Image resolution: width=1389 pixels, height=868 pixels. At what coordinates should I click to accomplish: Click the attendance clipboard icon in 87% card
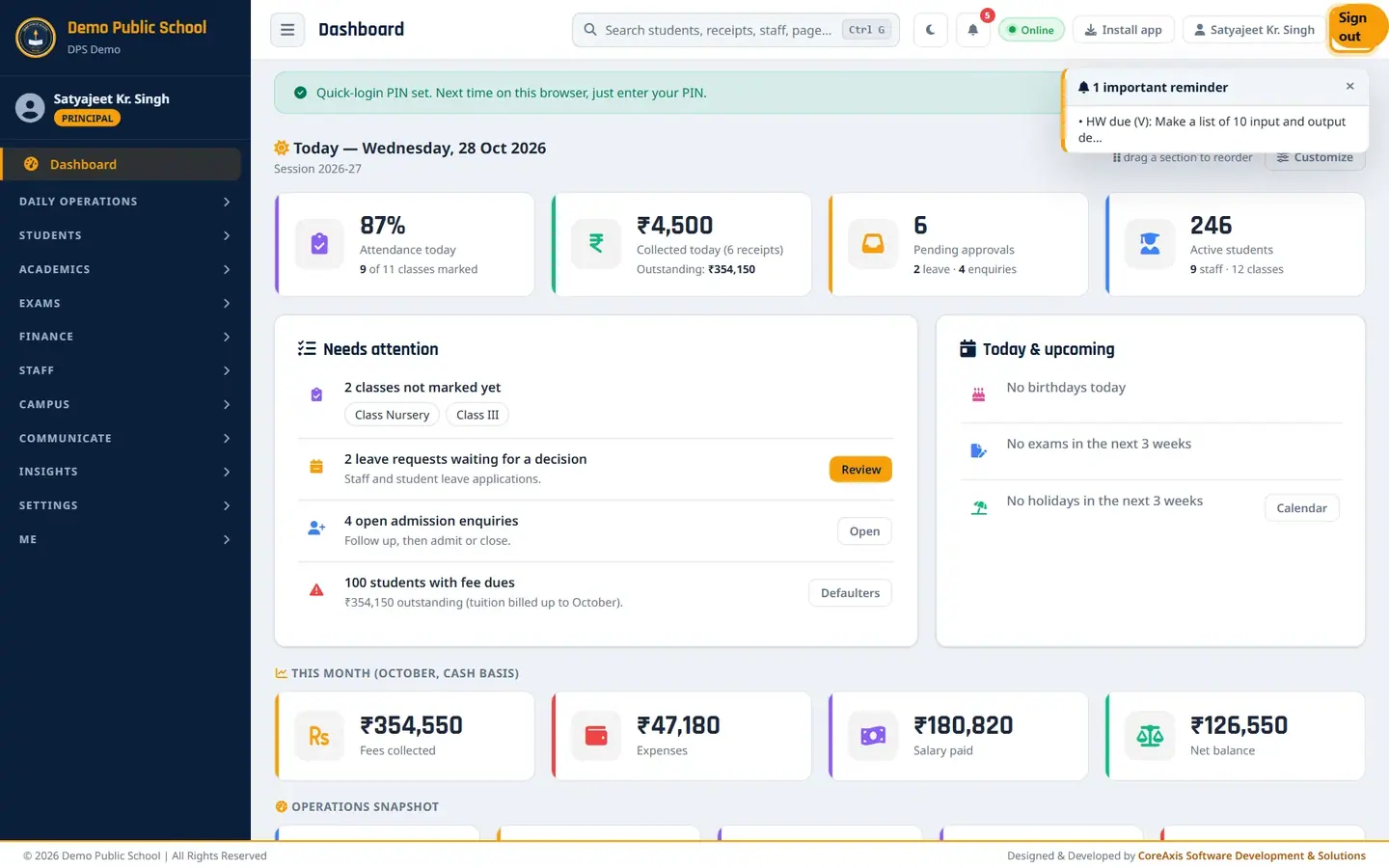coord(319,244)
